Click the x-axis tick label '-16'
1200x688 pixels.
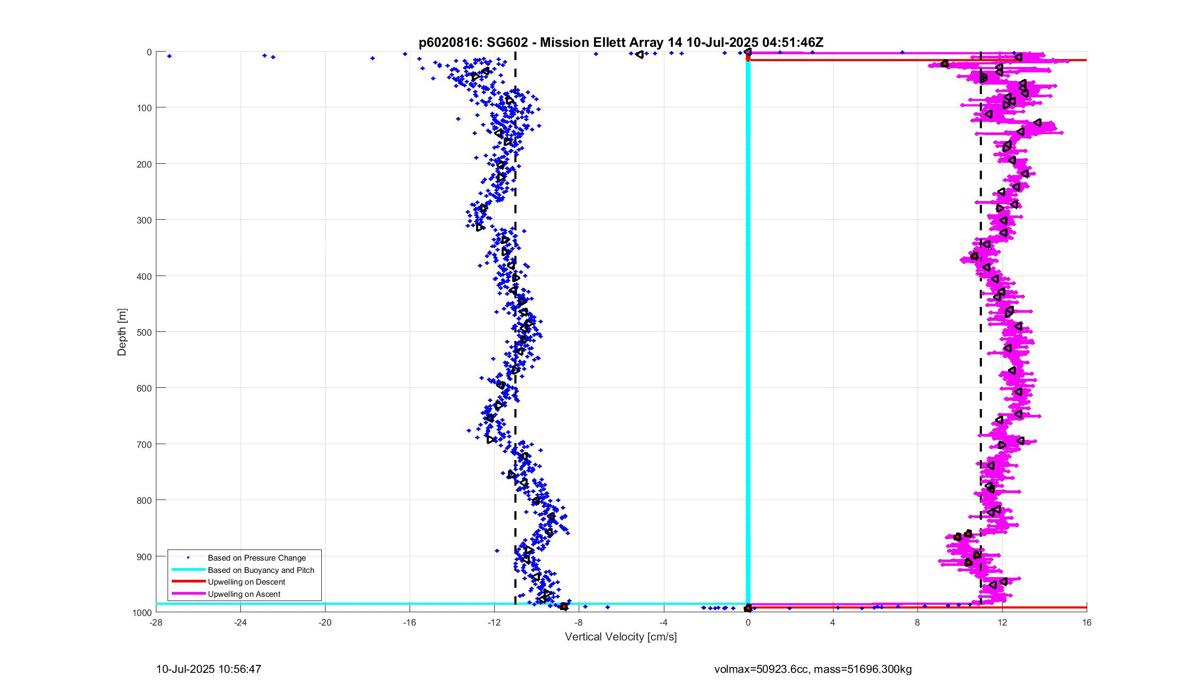click(410, 621)
